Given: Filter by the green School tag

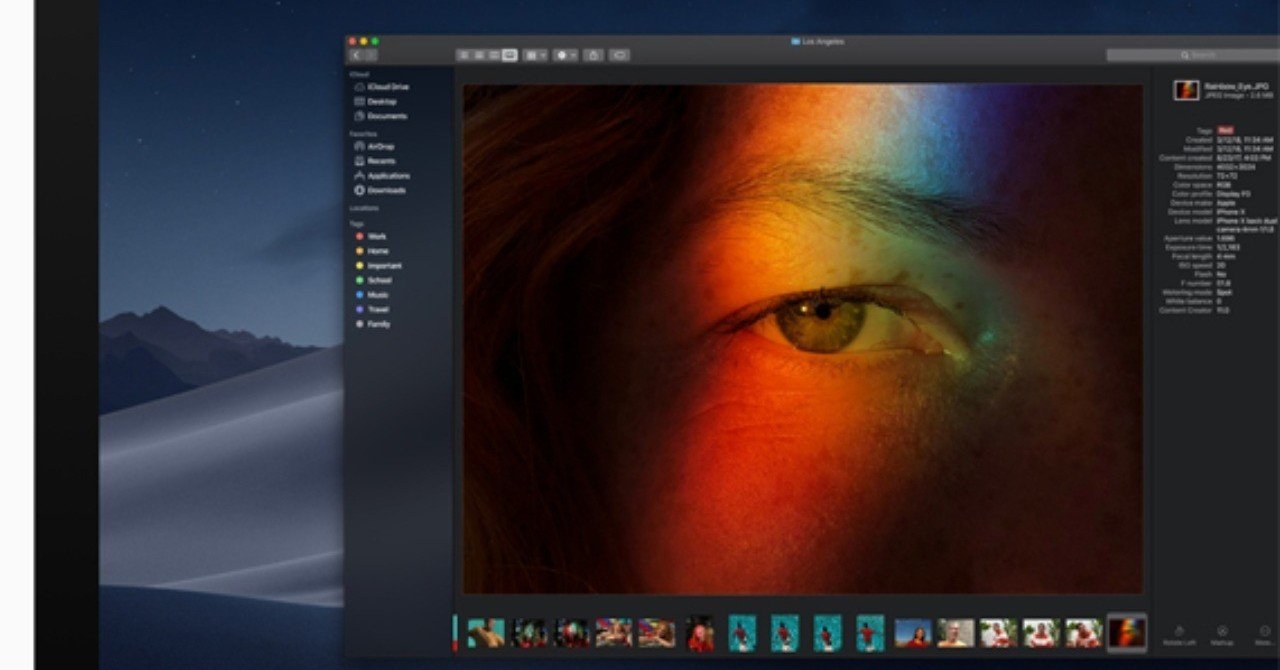Looking at the screenshot, I should [x=374, y=280].
